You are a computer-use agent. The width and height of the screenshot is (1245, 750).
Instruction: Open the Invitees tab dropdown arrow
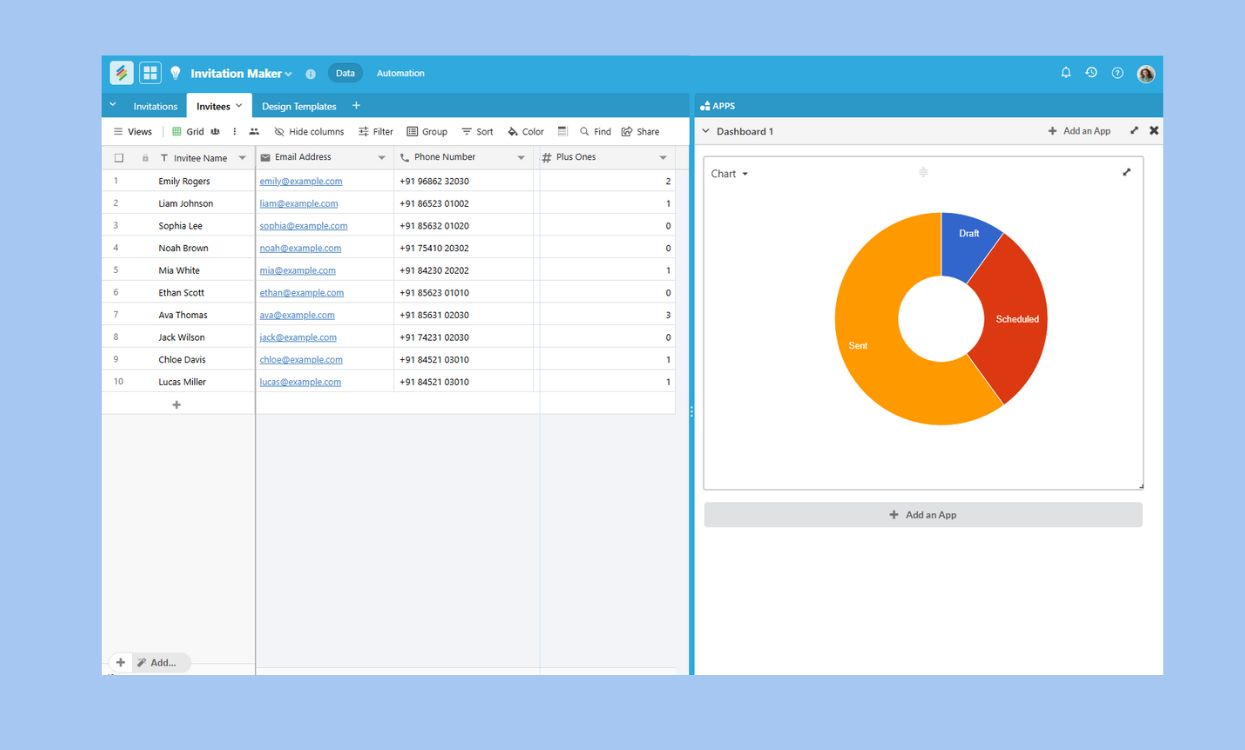[239, 106]
